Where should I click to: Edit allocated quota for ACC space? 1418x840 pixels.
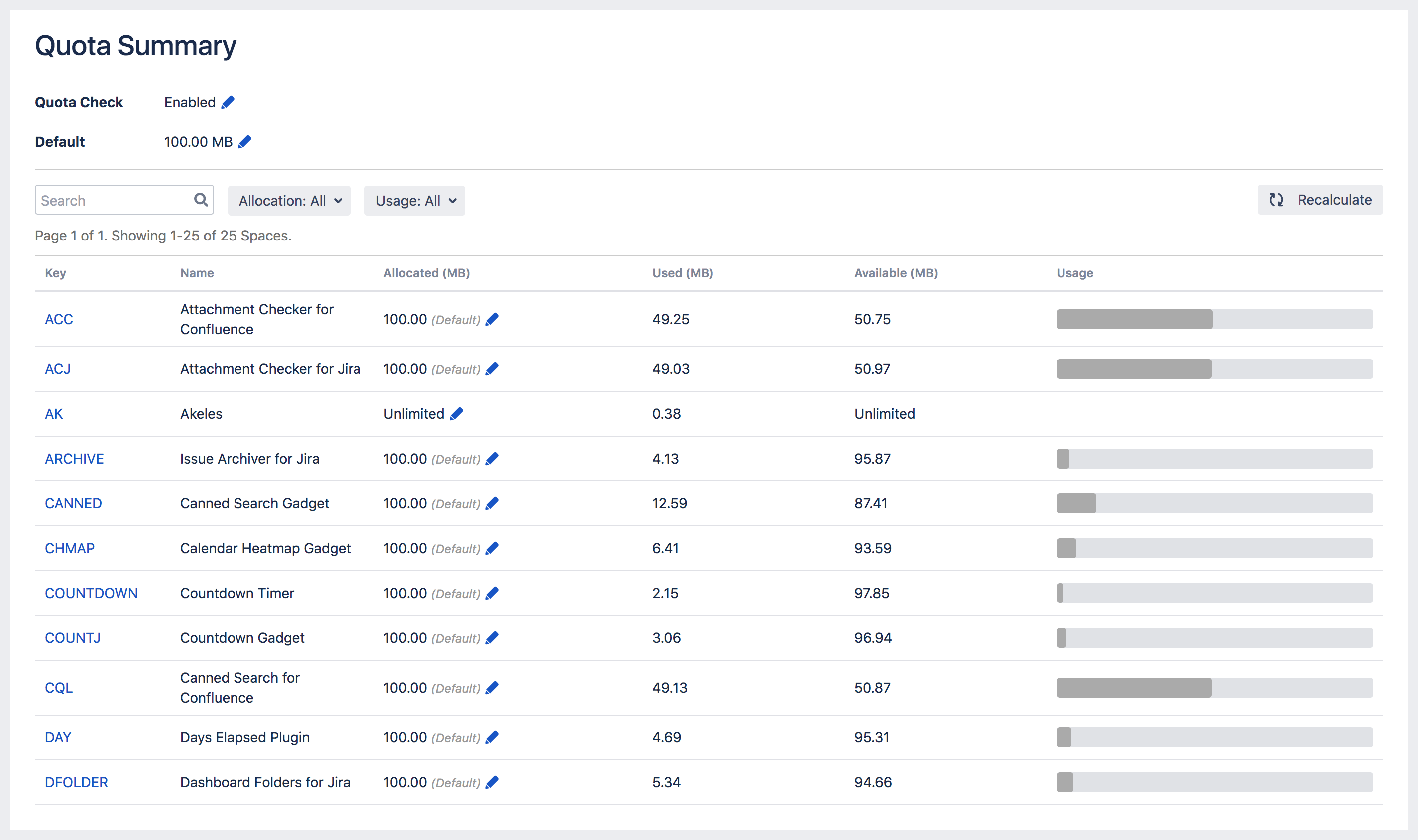pyautogui.click(x=492, y=319)
